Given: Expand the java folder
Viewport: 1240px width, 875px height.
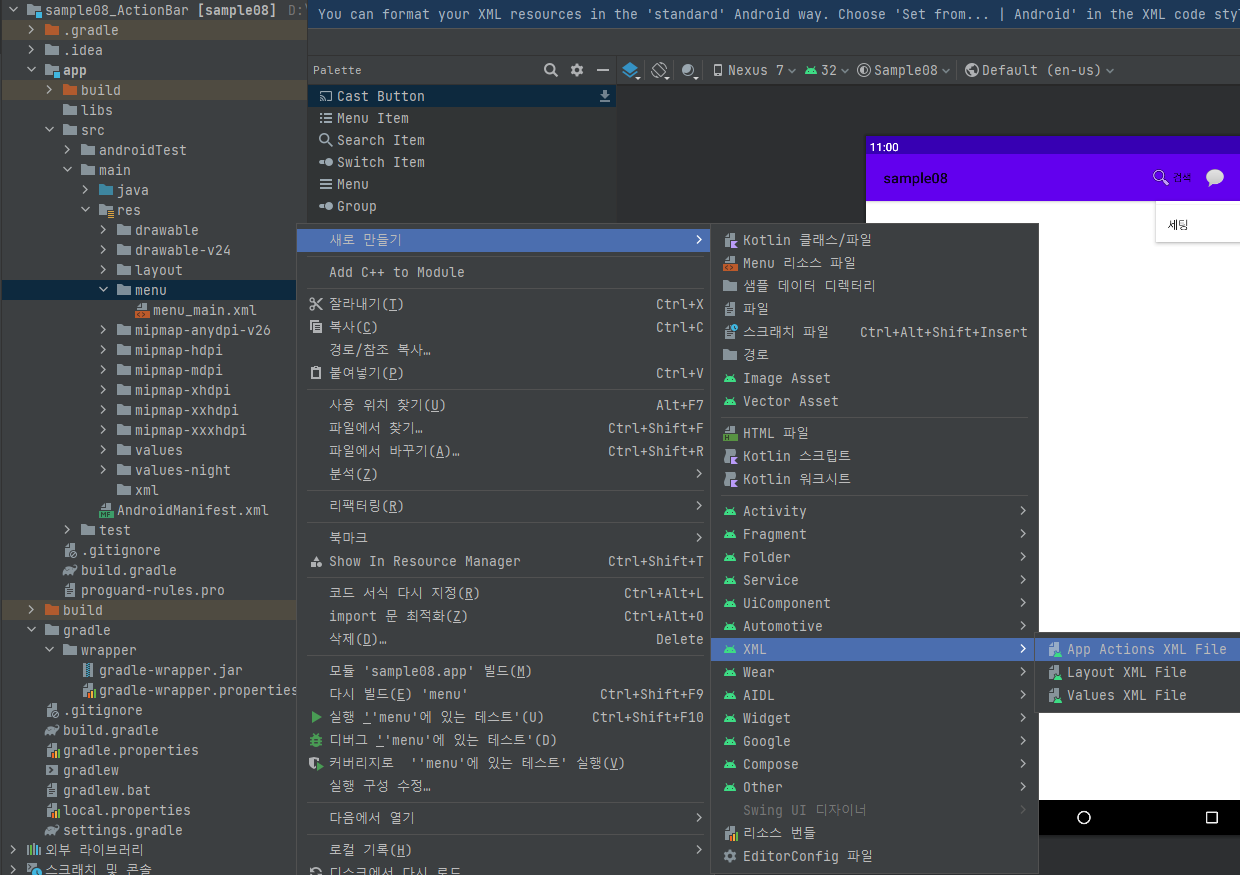Looking at the screenshot, I should coord(87,190).
